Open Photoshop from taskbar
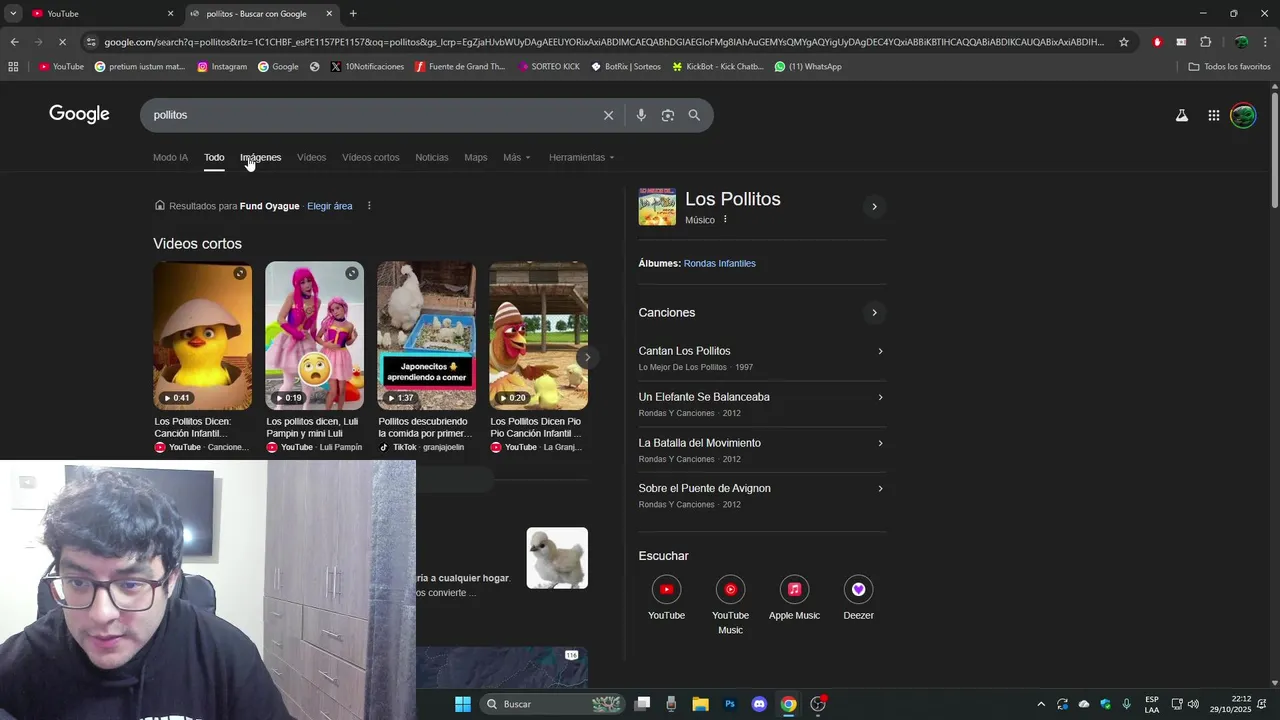 [730, 704]
